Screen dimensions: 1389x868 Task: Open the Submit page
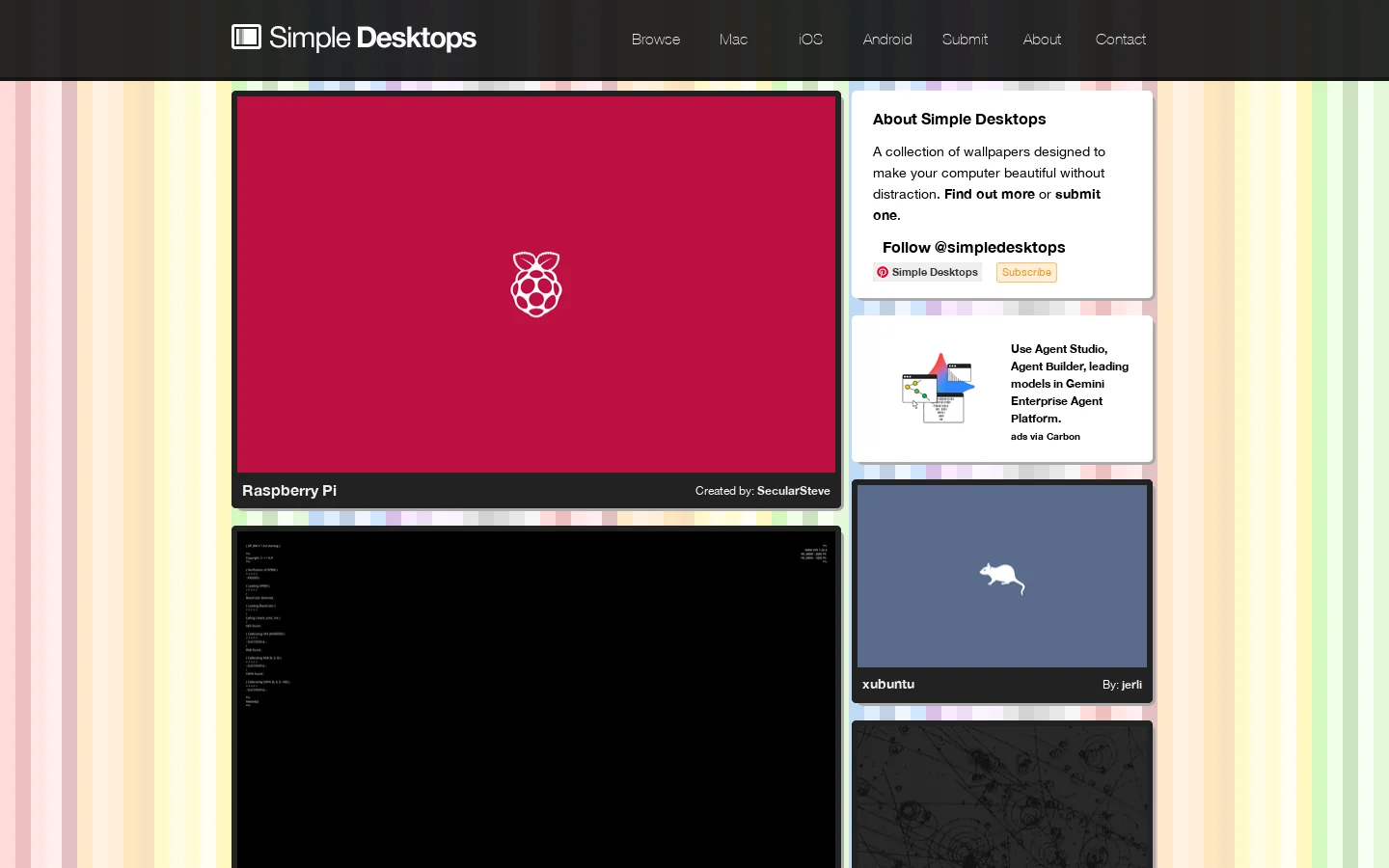point(965,40)
